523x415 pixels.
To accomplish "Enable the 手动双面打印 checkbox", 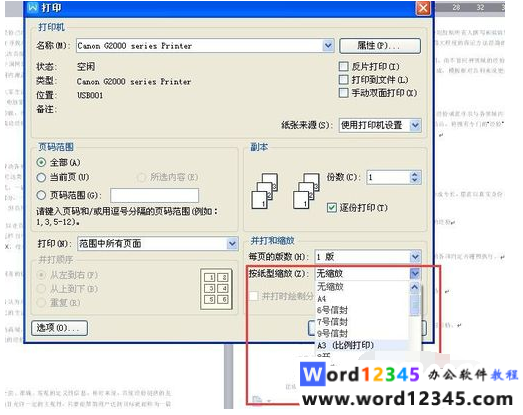I will (x=343, y=93).
